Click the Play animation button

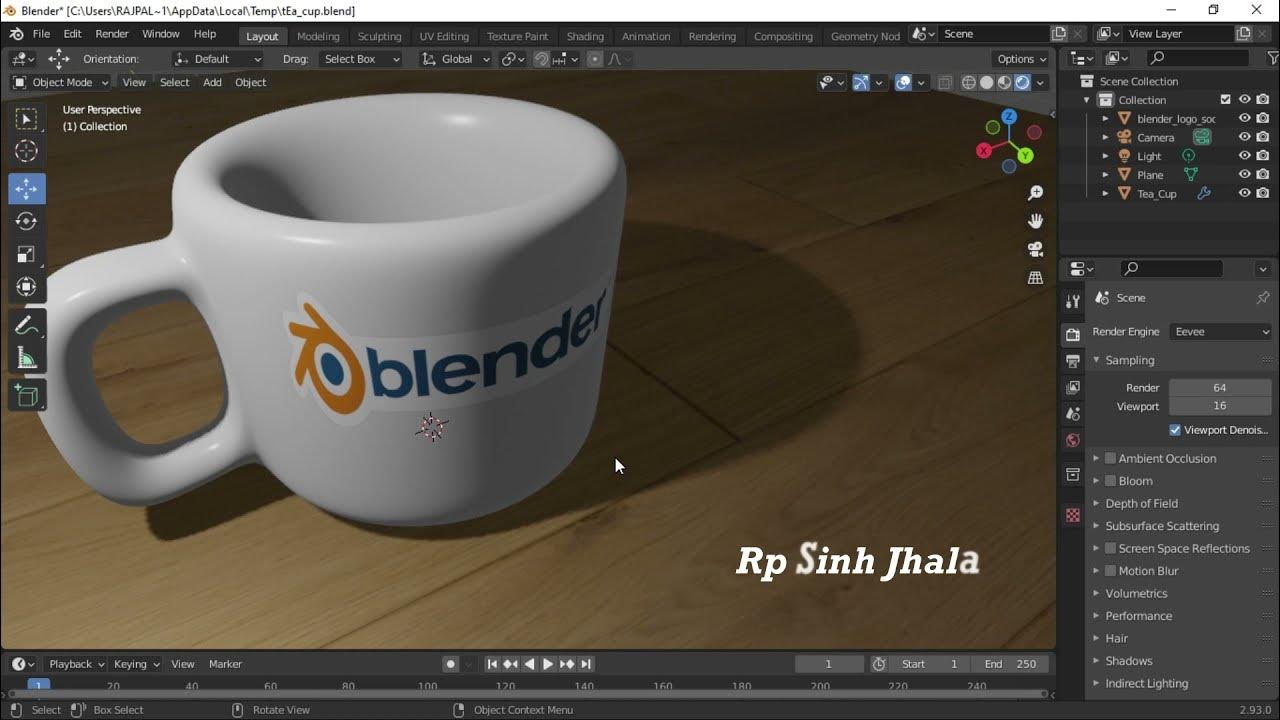(x=548, y=664)
